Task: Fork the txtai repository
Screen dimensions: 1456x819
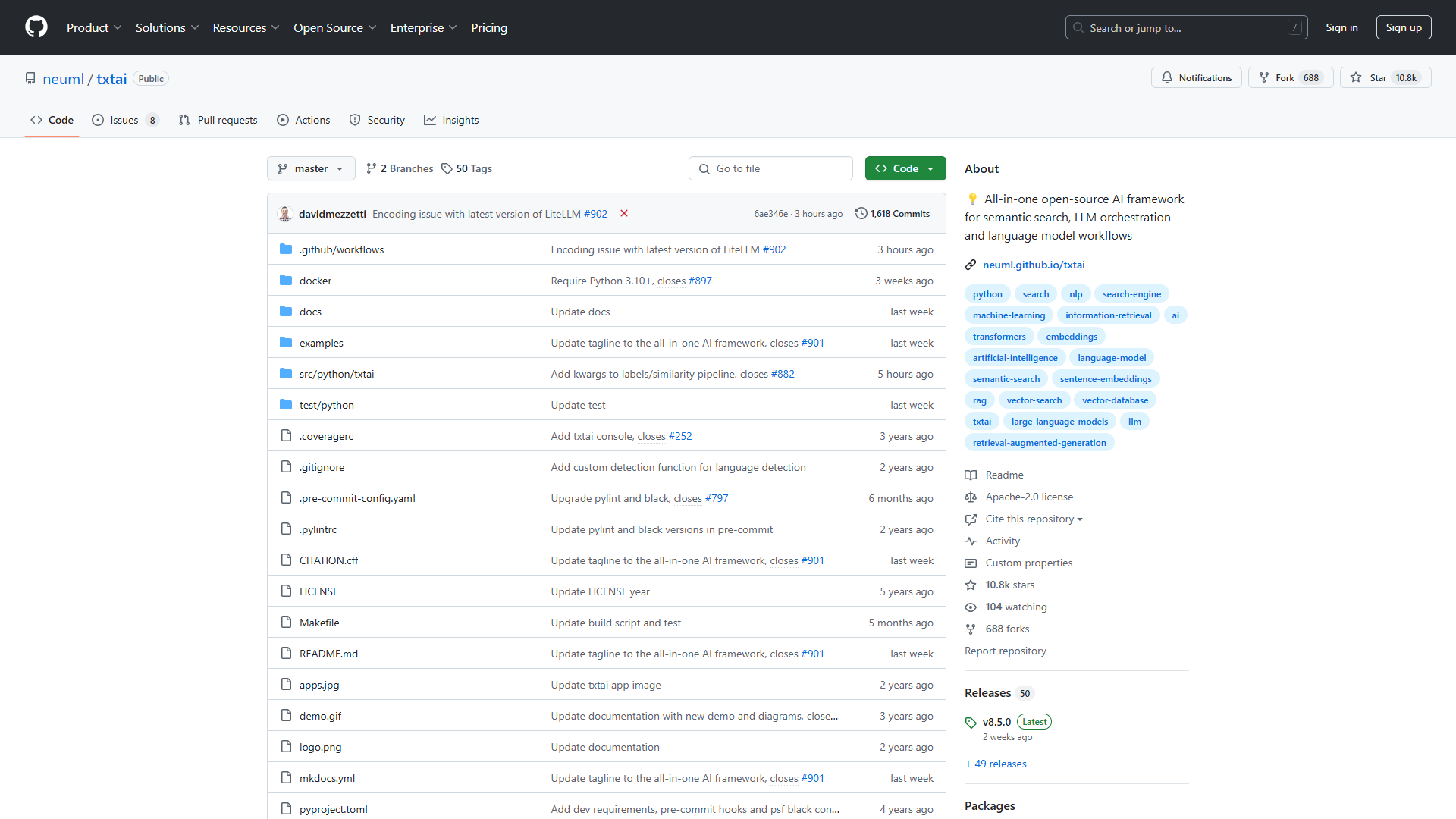Action: pyautogui.click(x=1290, y=77)
